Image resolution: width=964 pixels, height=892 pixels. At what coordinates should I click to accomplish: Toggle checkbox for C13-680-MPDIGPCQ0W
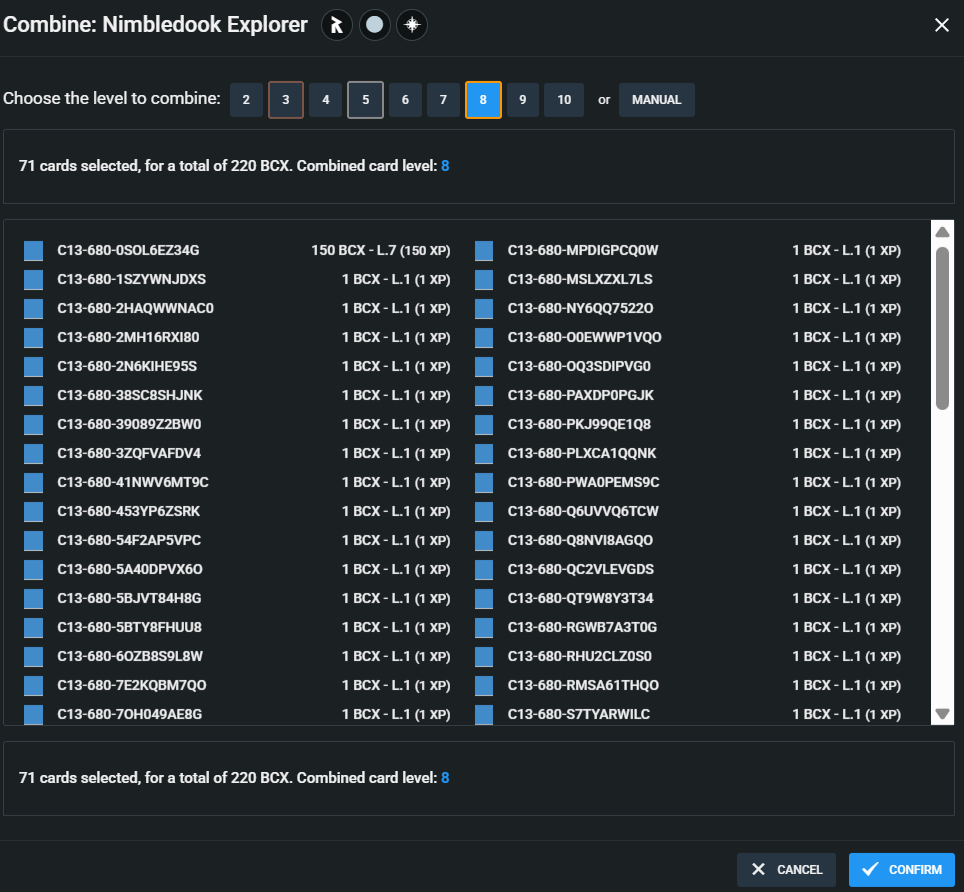484,250
